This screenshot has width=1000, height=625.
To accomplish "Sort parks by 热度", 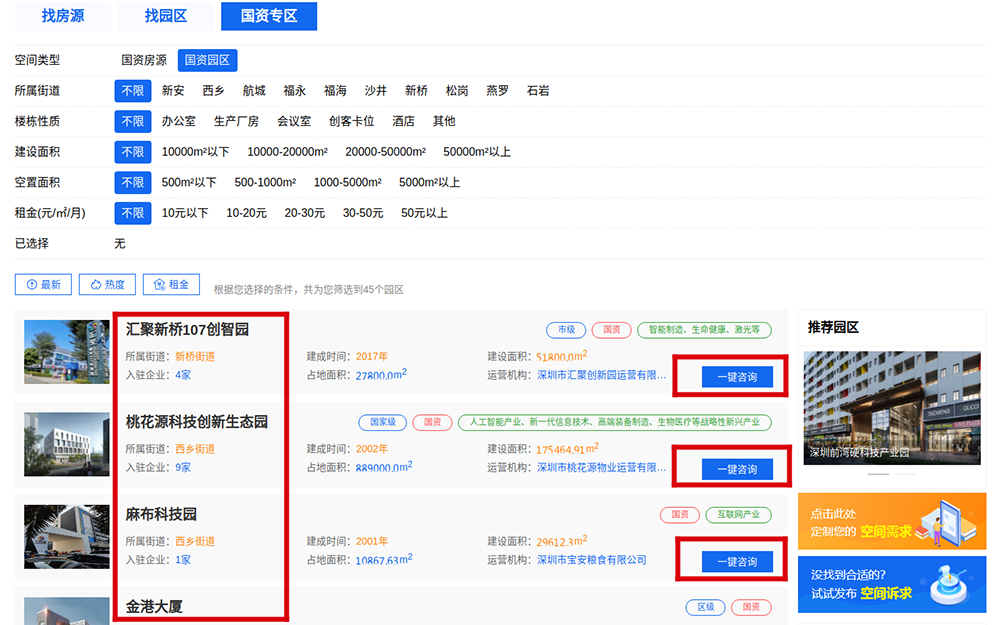I will (107, 284).
